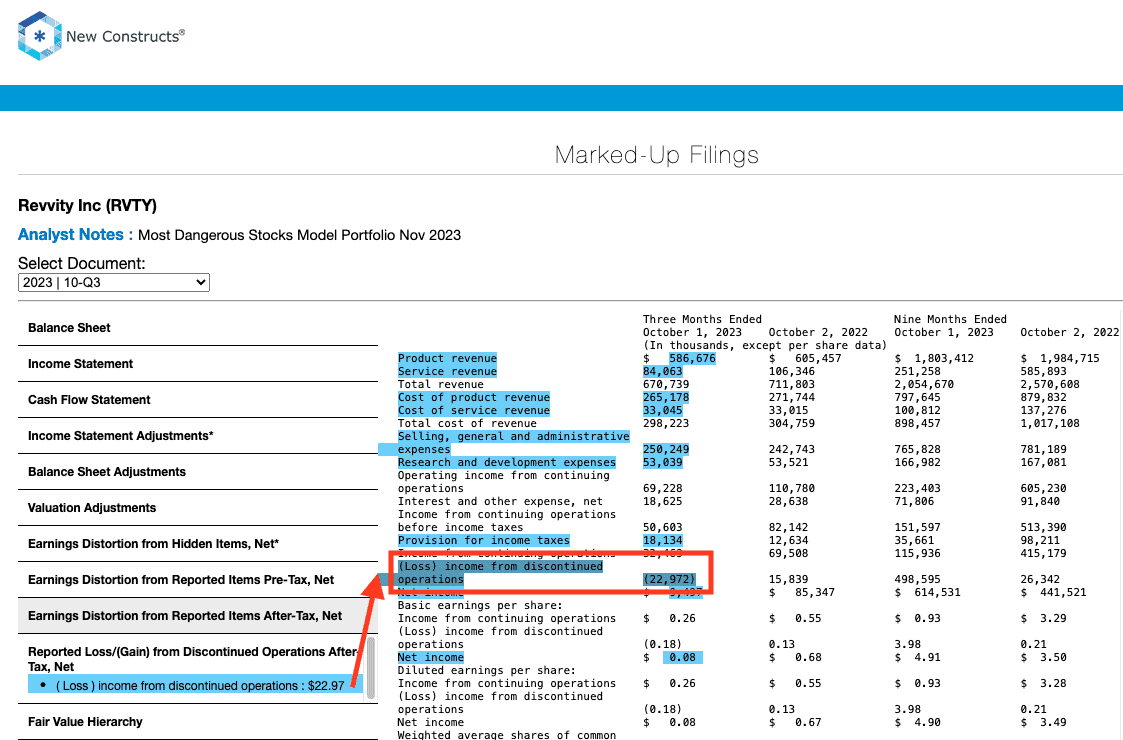Click highlighted Research and development expenses label
The height and width of the screenshot is (740, 1123).
[x=507, y=463]
